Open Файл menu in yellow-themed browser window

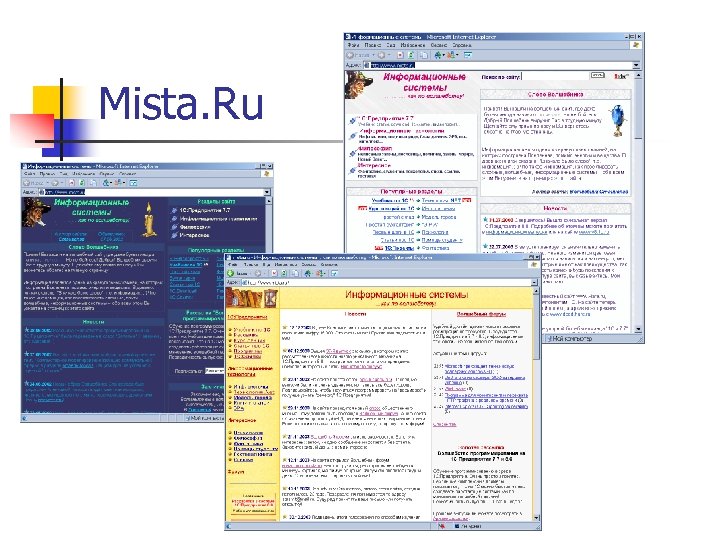point(233,265)
